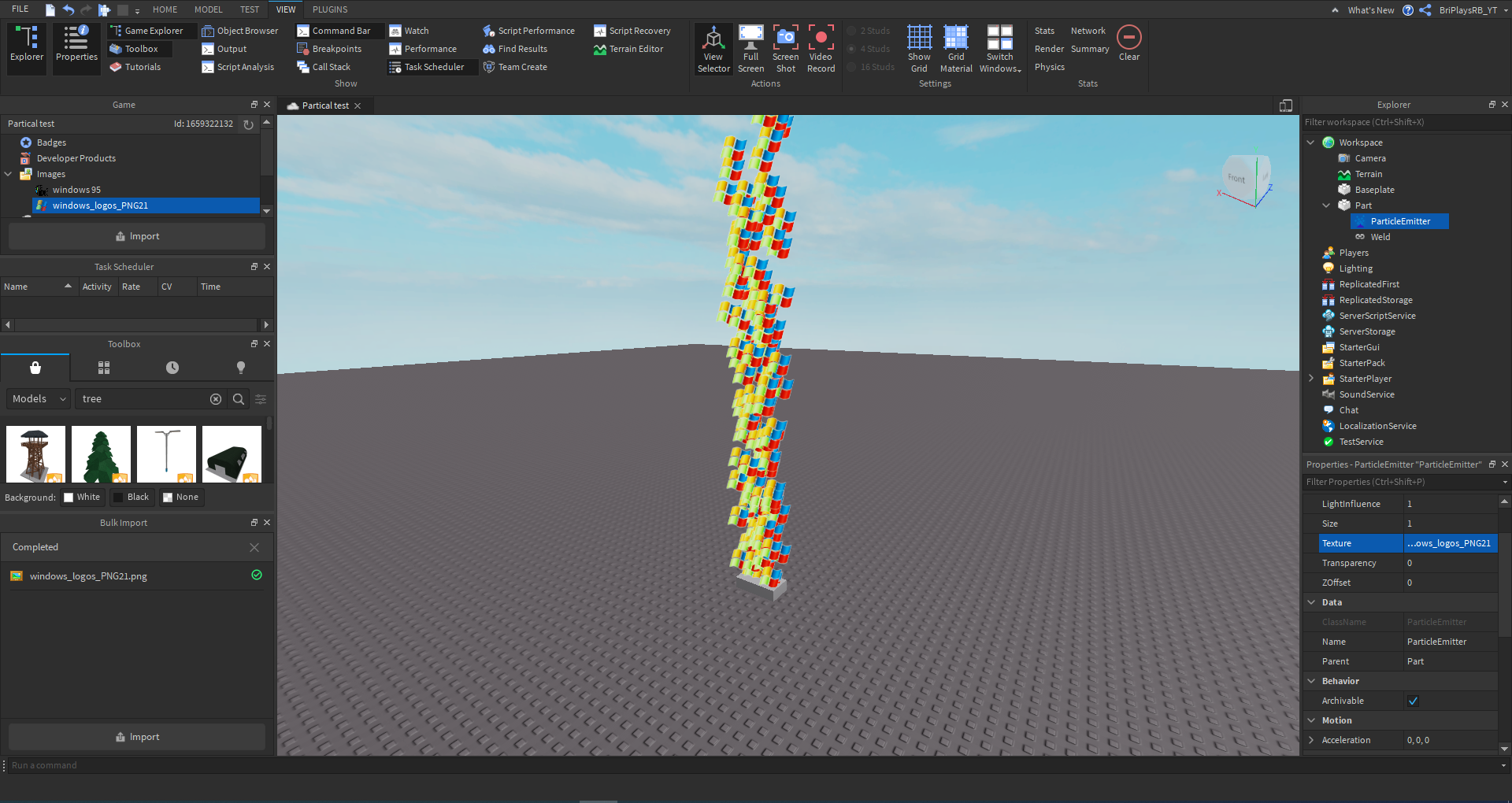Select the Partical test document tab

tap(324, 105)
